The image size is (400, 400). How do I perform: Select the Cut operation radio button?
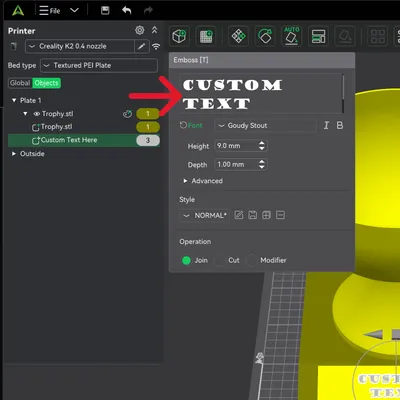220,260
